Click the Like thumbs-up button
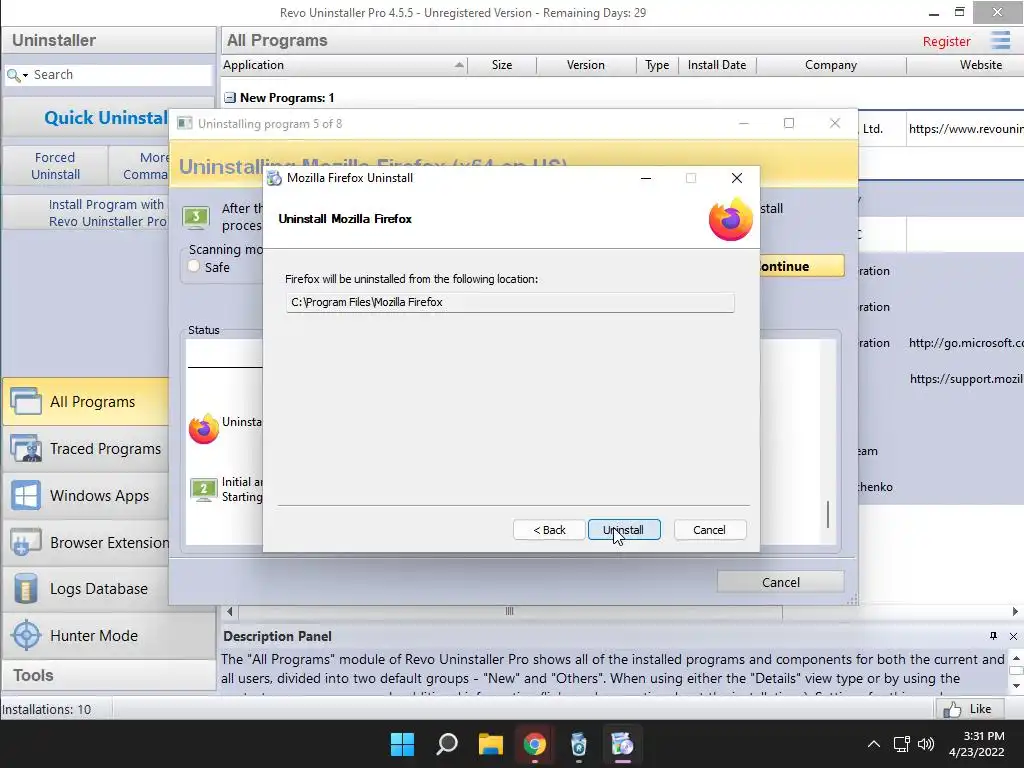Image resolution: width=1024 pixels, height=768 pixels. click(971, 709)
